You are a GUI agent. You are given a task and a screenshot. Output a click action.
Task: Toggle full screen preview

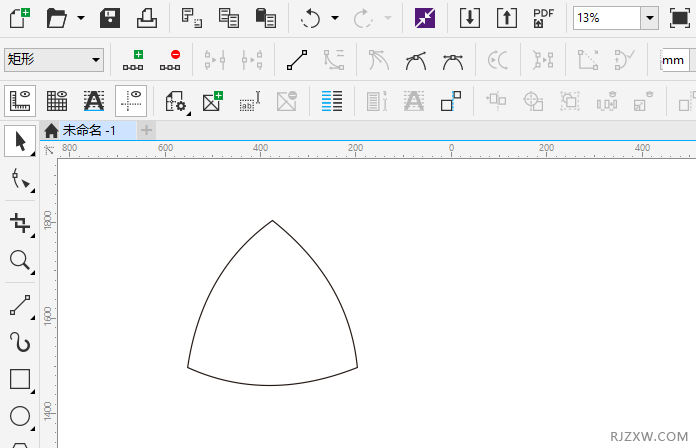(x=680, y=18)
